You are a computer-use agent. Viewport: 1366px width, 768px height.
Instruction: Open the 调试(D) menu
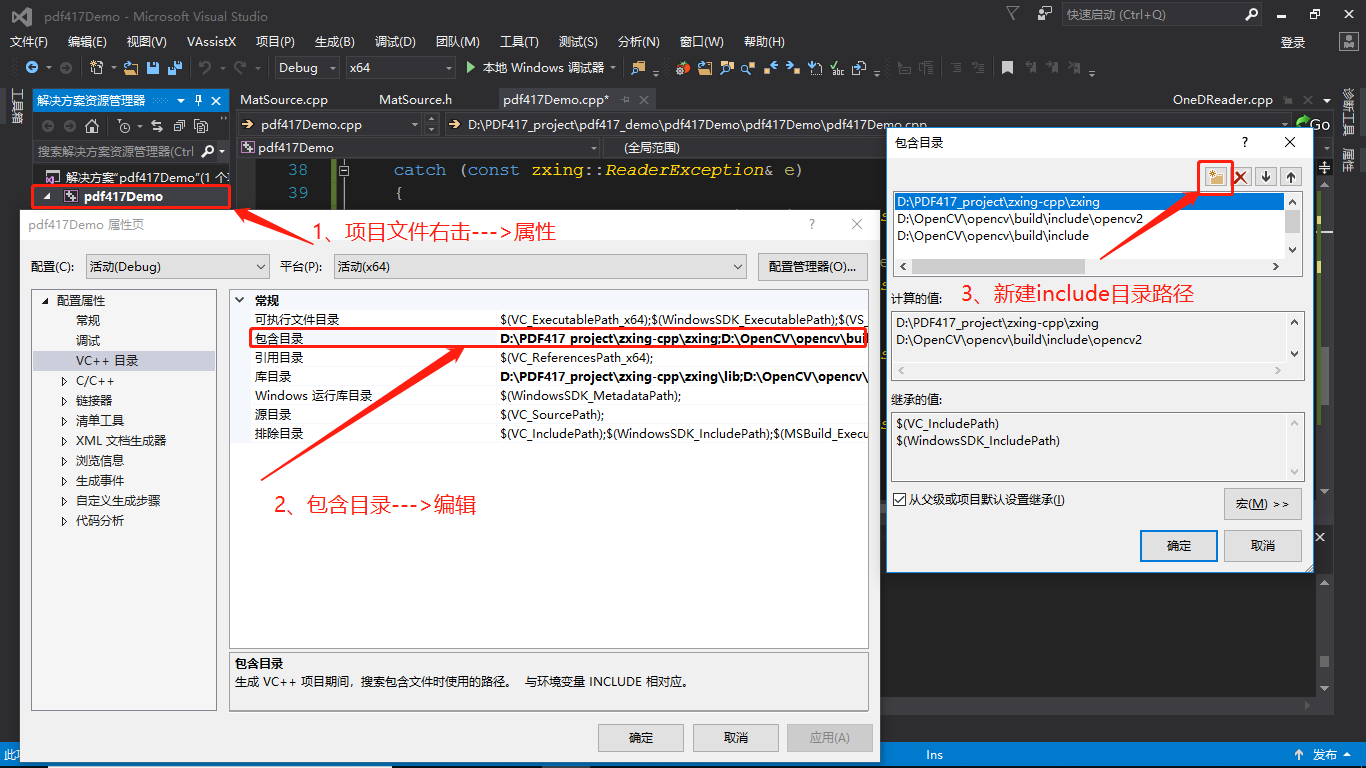392,41
